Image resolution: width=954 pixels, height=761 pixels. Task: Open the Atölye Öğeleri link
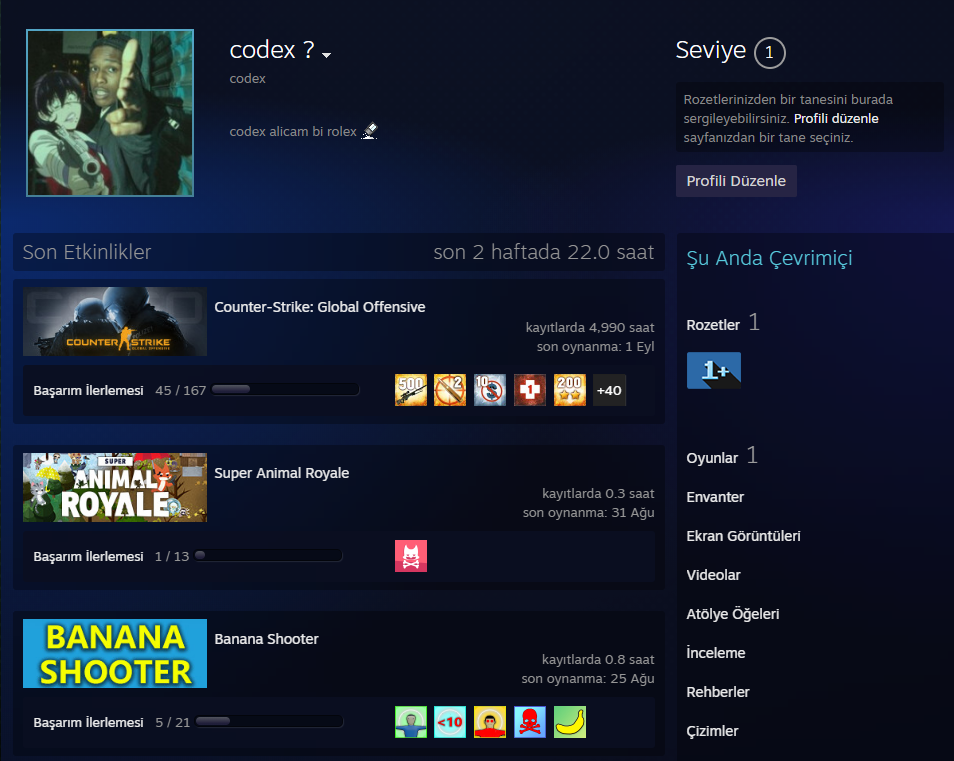733,614
